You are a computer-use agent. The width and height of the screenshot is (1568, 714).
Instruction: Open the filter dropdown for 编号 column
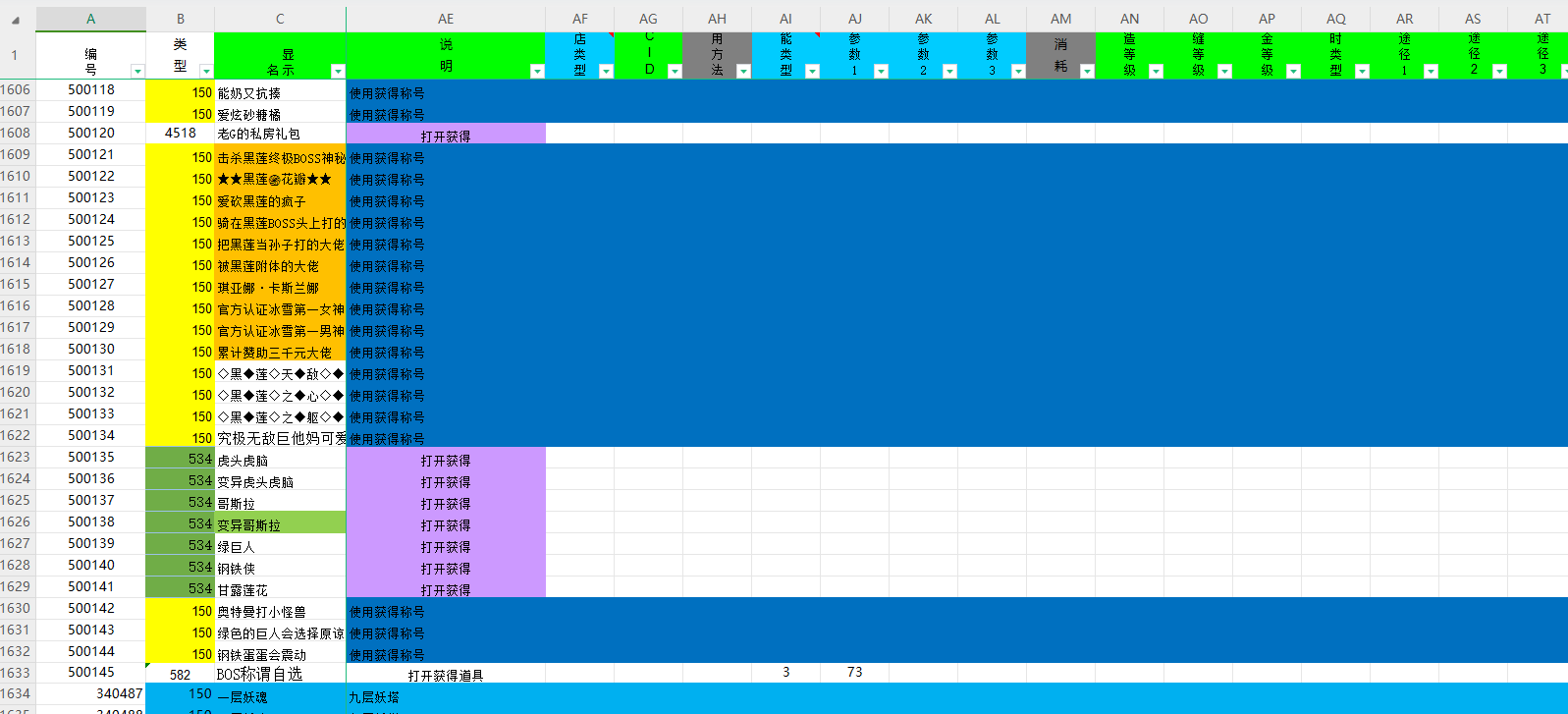tap(137, 71)
